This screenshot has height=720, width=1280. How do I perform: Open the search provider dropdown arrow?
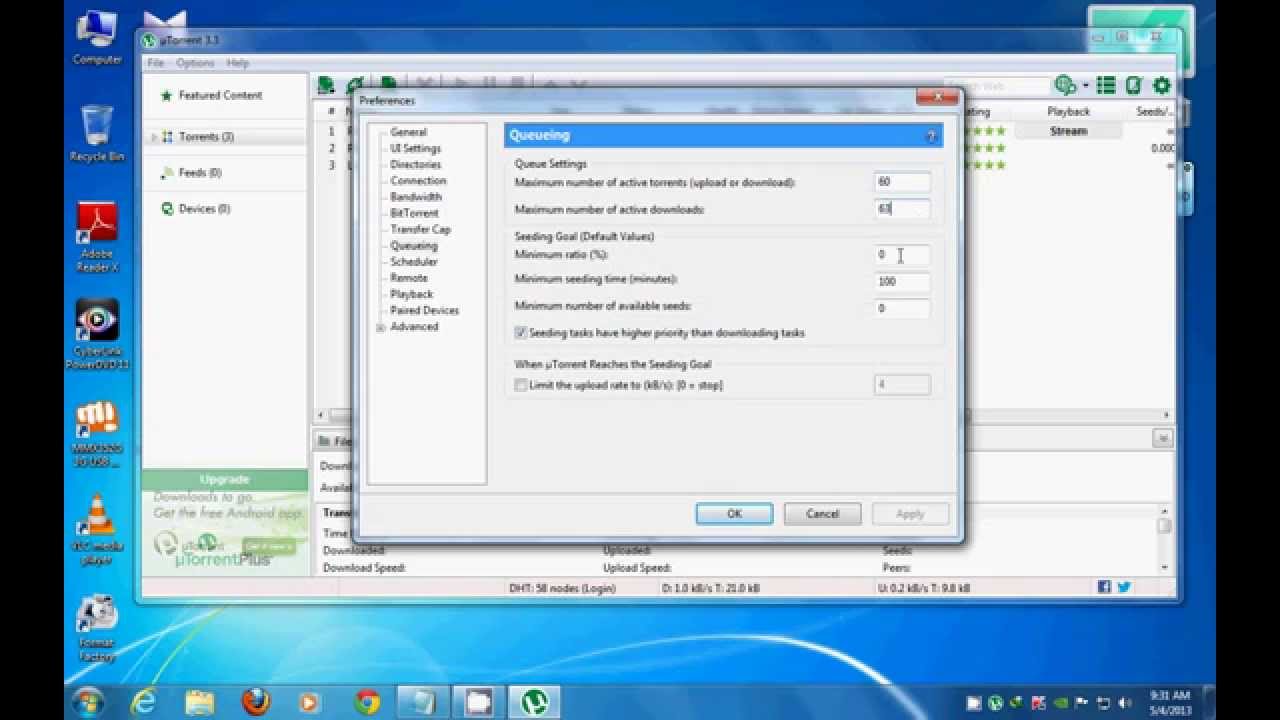coord(1085,87)
